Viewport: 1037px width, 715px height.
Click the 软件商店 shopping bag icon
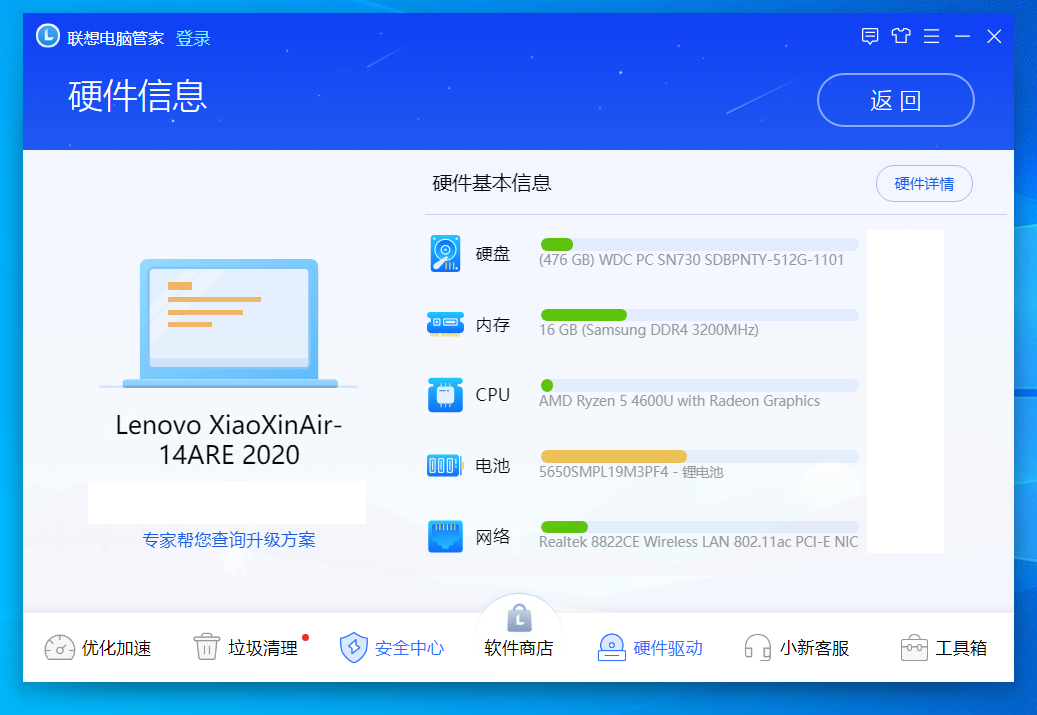coord(519,618)
